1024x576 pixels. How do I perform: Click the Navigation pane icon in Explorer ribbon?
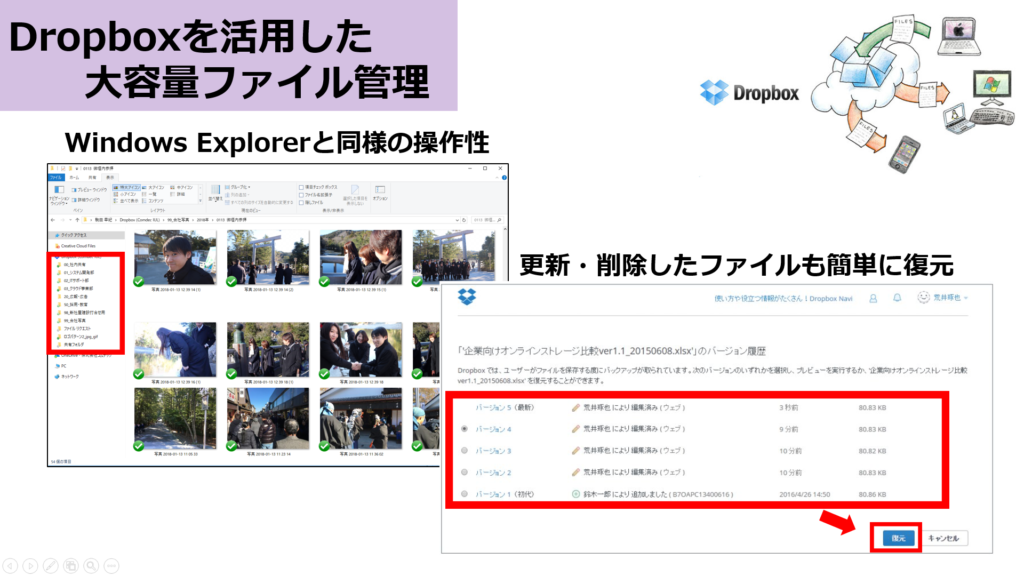[x=59, y=189]
